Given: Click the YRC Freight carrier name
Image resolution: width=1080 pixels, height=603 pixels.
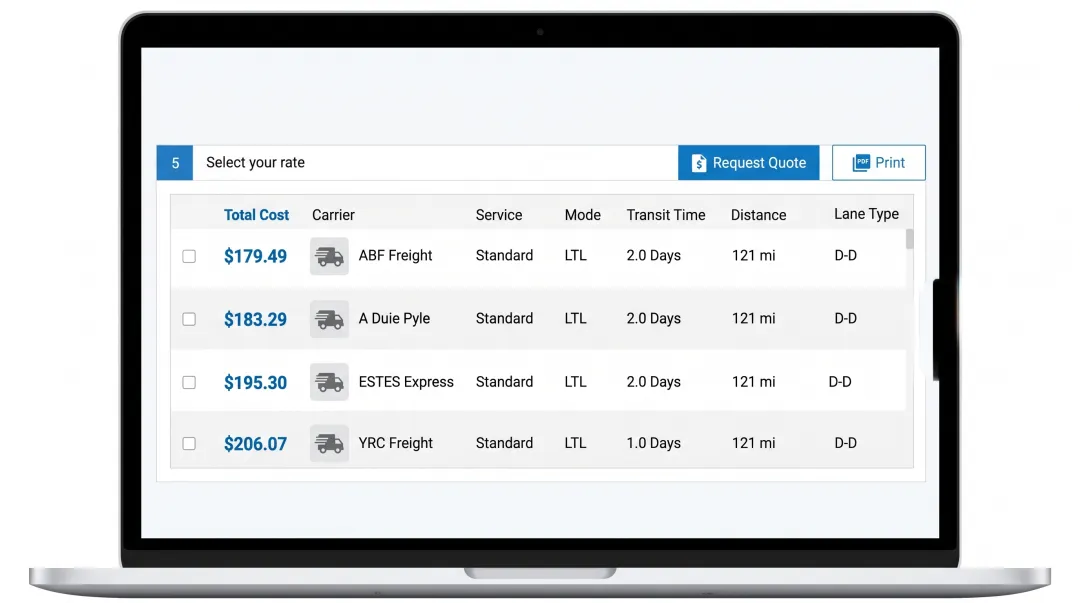Looking at the screenshot, I should click(395, 443).
